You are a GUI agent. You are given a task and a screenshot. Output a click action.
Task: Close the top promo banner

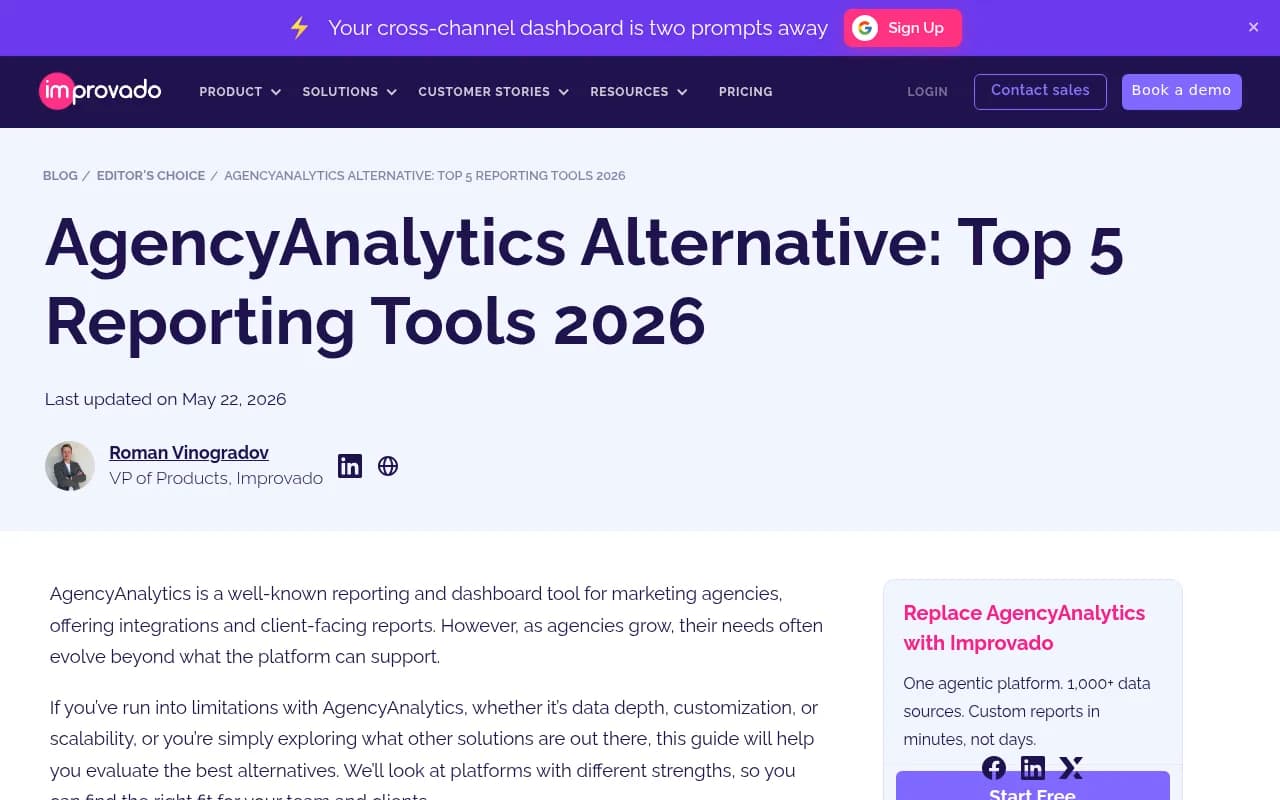point(1253,28)
